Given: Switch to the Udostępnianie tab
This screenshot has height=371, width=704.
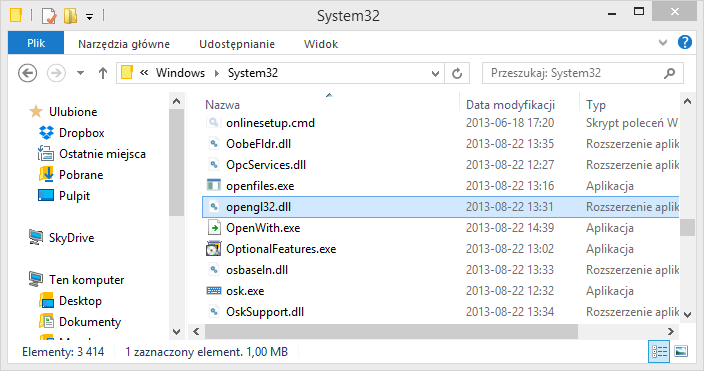Looking at the screenshot, I should (237, 44).
